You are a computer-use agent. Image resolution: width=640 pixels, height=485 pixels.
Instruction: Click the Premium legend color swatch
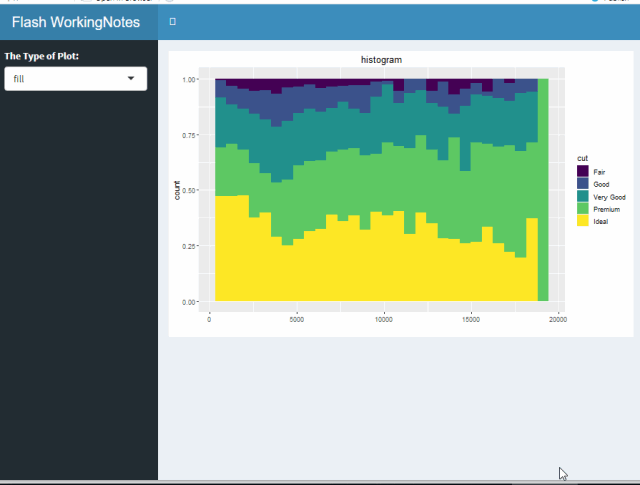(x=583, y=208)
